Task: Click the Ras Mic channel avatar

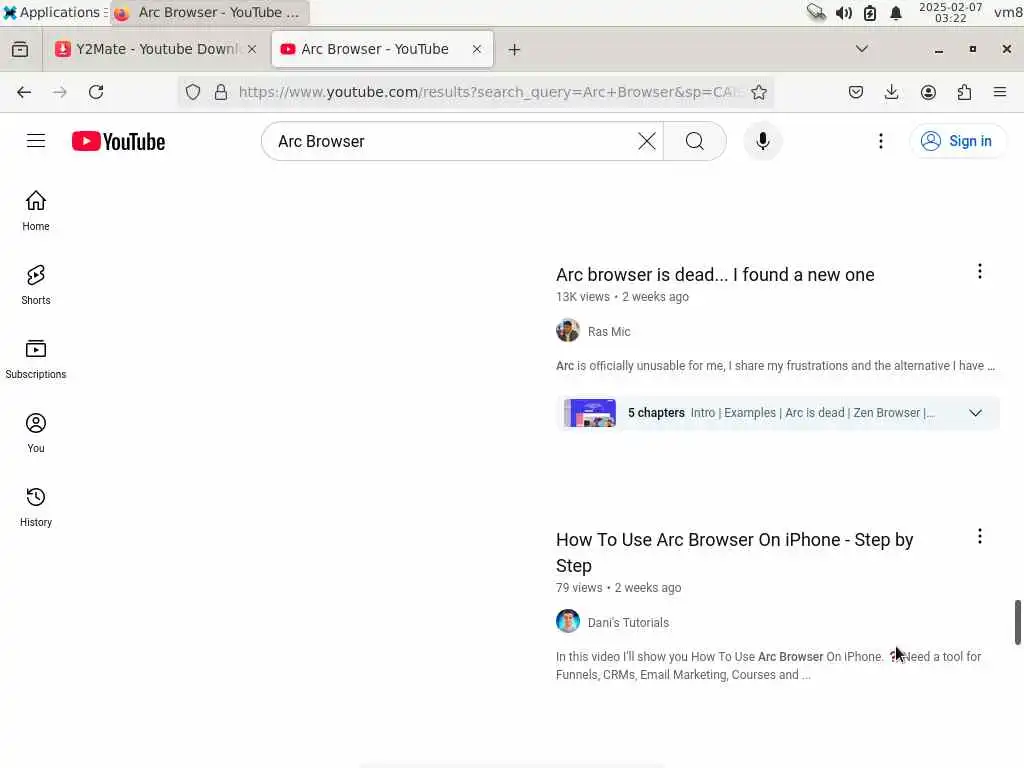Action: click(x=568, y=331)
